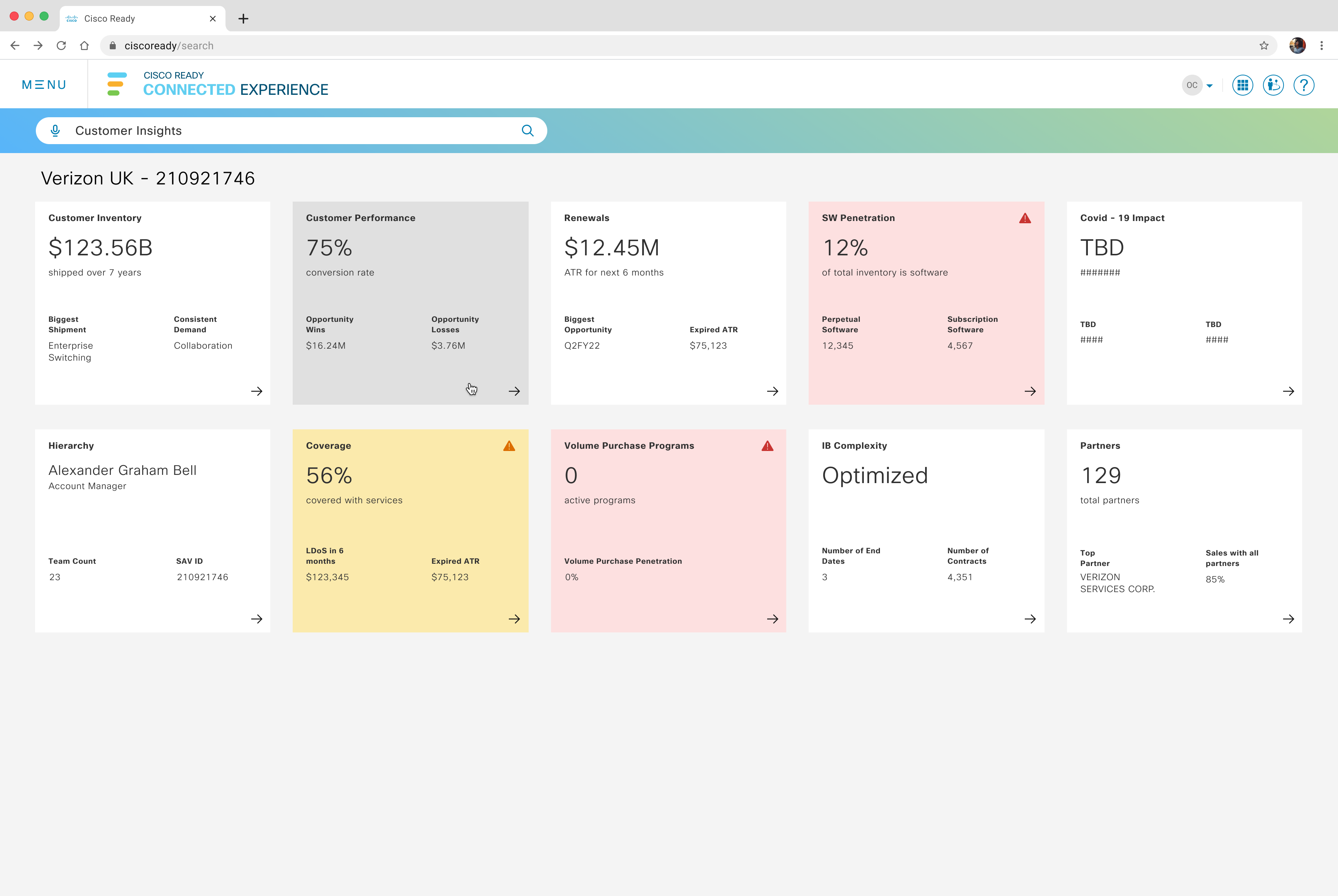
Task: Go back in browser history
Action: click(15, 46)
